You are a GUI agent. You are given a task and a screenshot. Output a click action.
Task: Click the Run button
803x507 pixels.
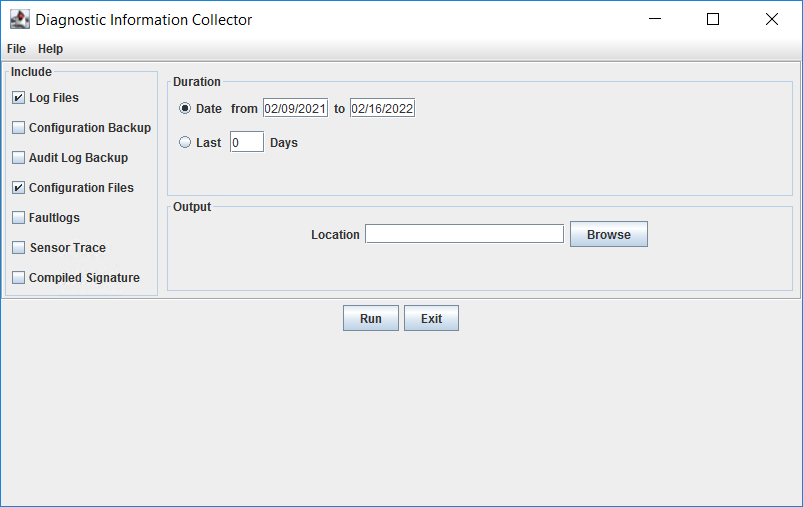(x=371, y=318)
